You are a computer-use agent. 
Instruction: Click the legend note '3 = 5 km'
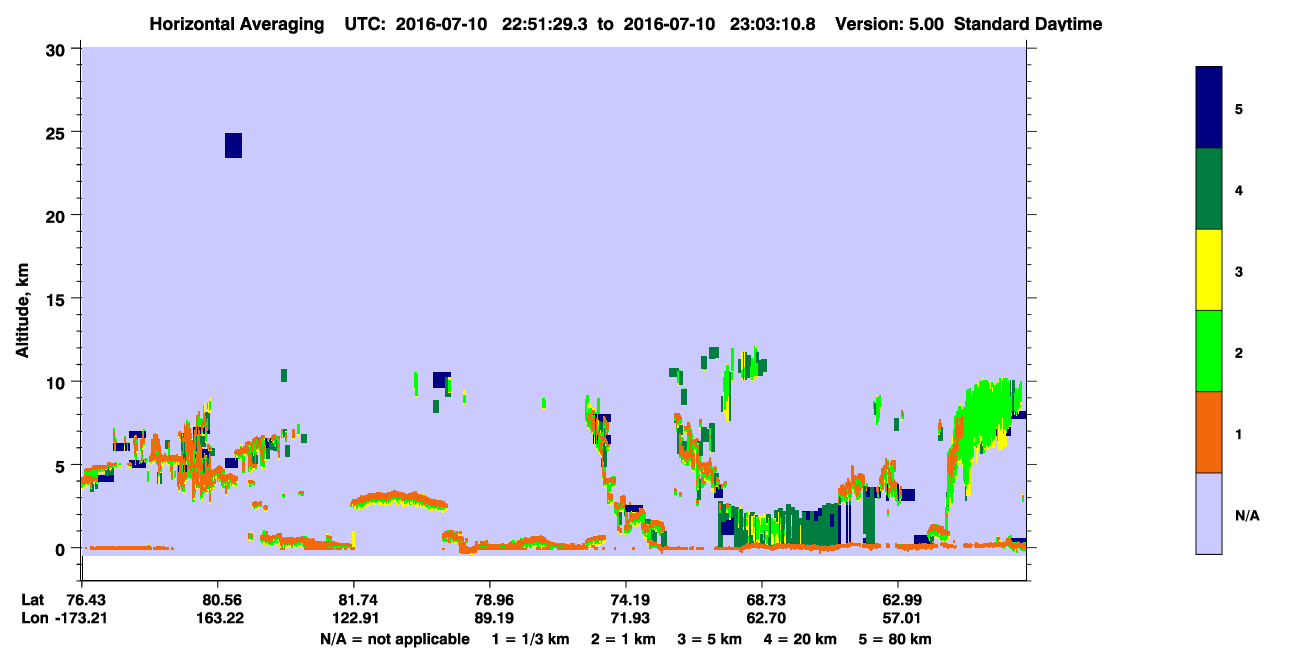click(x=712, y=639)
